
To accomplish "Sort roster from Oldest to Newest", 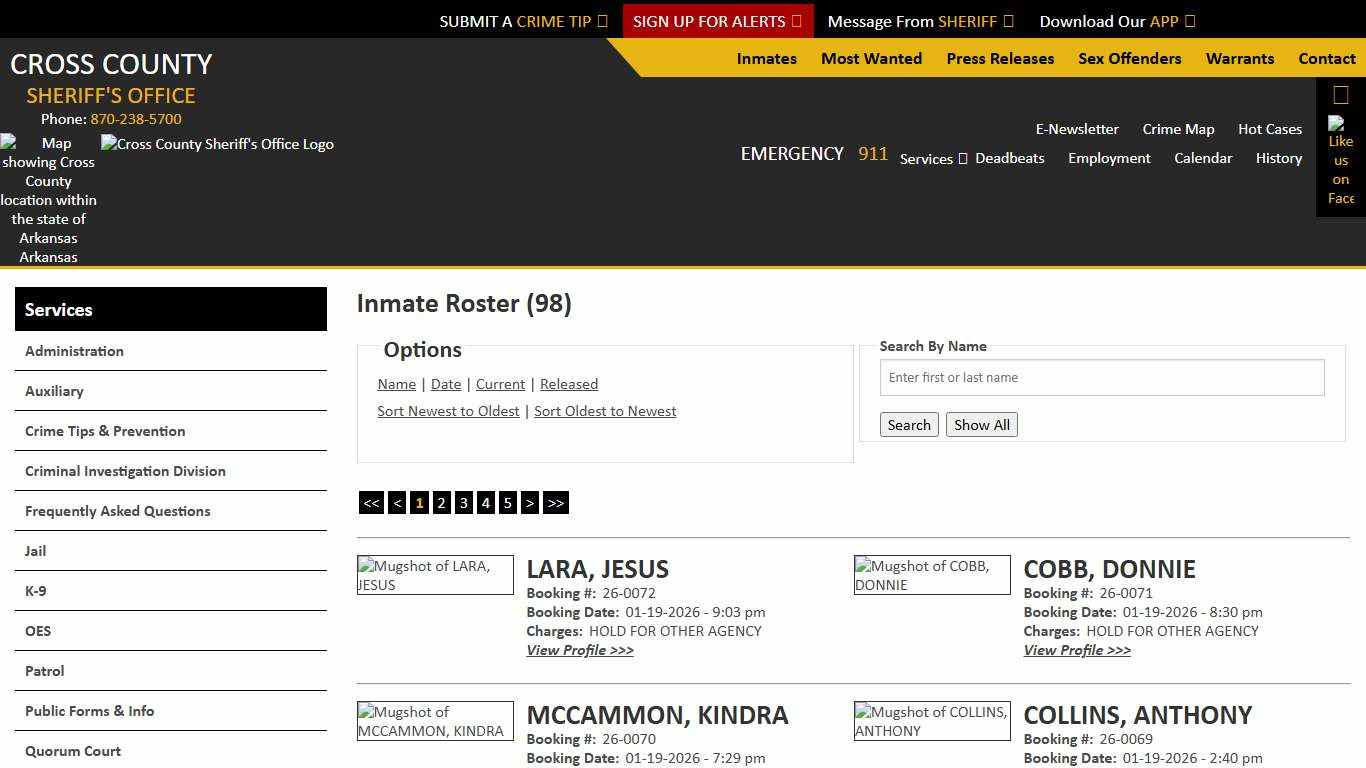I will (605, 411).
